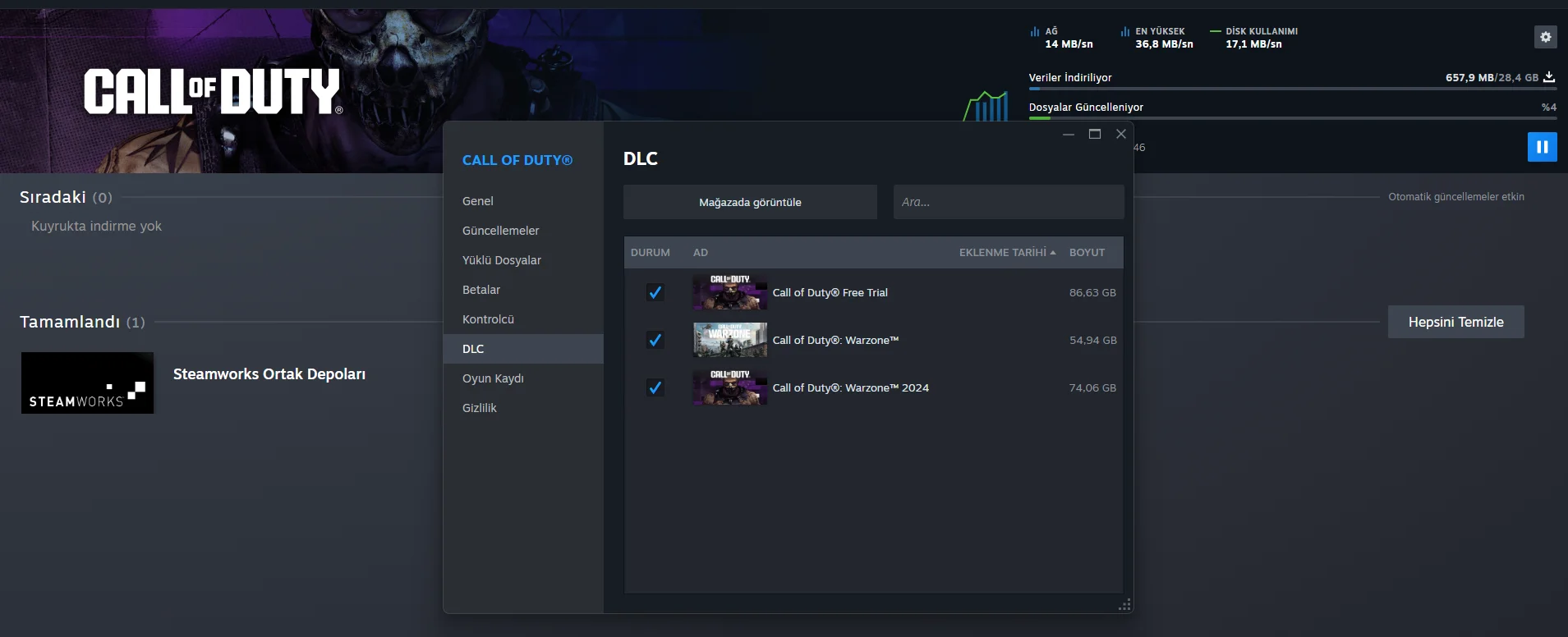
Task: Sort DLC list by DURUM column
Action: tap(651, 253)
